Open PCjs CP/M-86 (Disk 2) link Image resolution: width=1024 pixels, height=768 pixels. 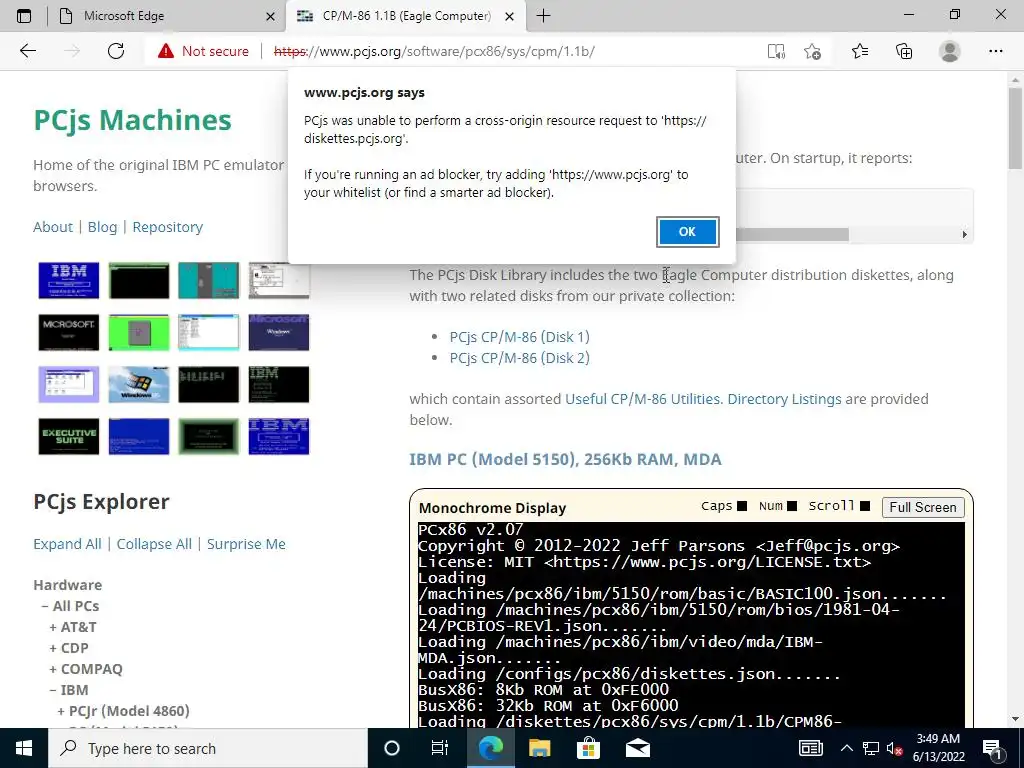click(x=519, y=358)
